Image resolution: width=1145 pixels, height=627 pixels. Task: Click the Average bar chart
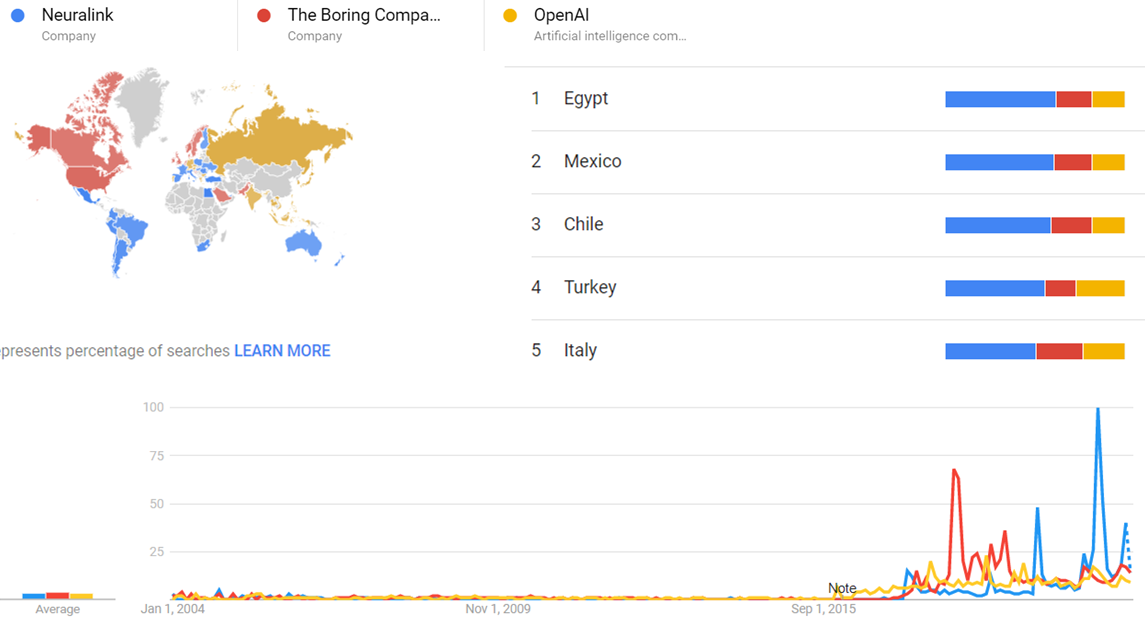click(x=57, y=596)
